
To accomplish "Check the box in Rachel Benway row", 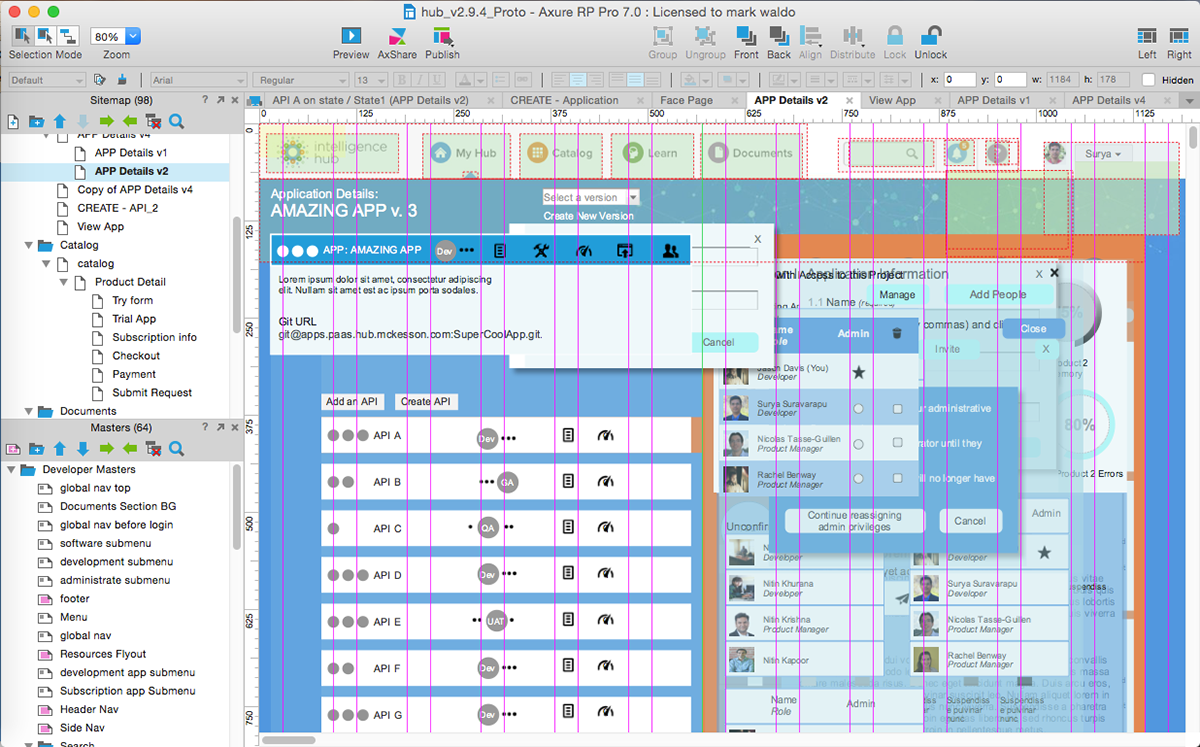I will click(x=897, y=479).
